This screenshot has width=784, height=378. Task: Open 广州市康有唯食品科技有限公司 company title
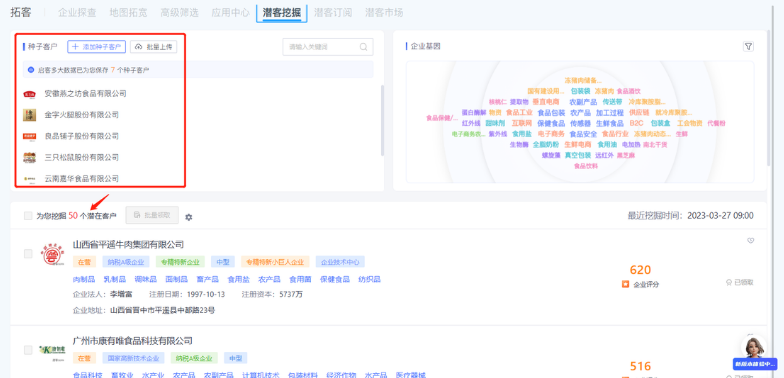[x=132, y=340]
